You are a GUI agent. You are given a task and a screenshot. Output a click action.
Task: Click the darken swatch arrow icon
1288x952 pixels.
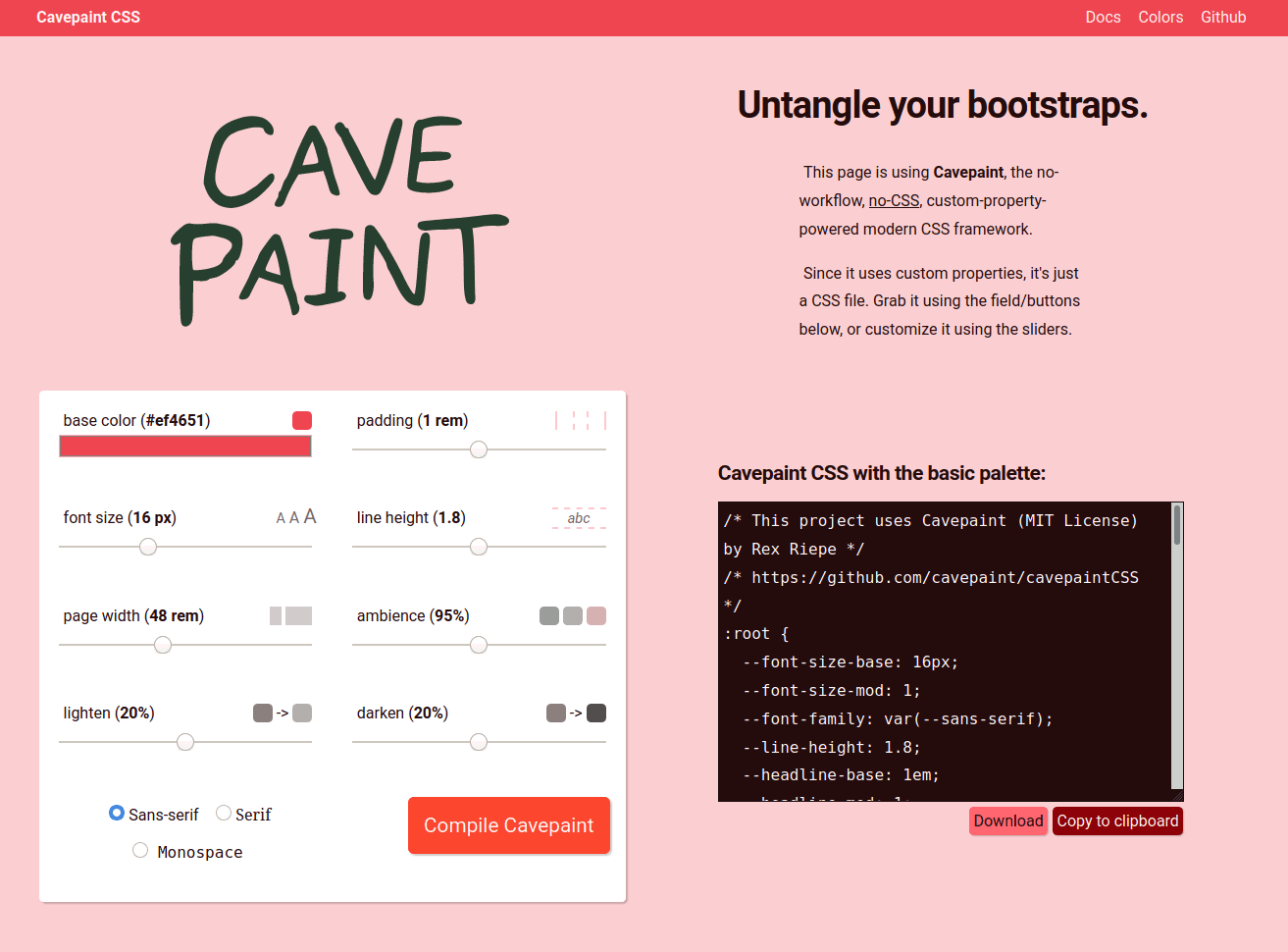[576, 713]
